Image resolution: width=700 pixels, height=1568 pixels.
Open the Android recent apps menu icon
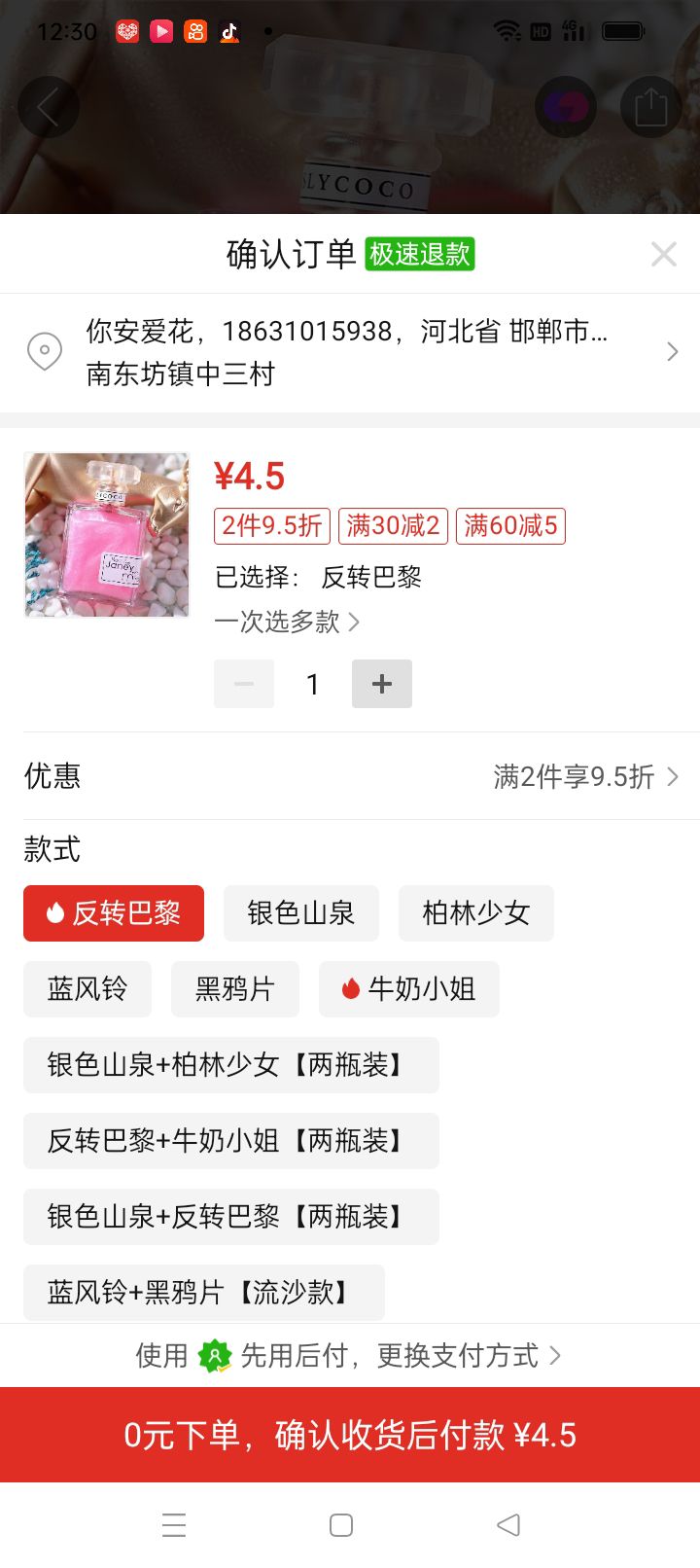click(174, 1524)
